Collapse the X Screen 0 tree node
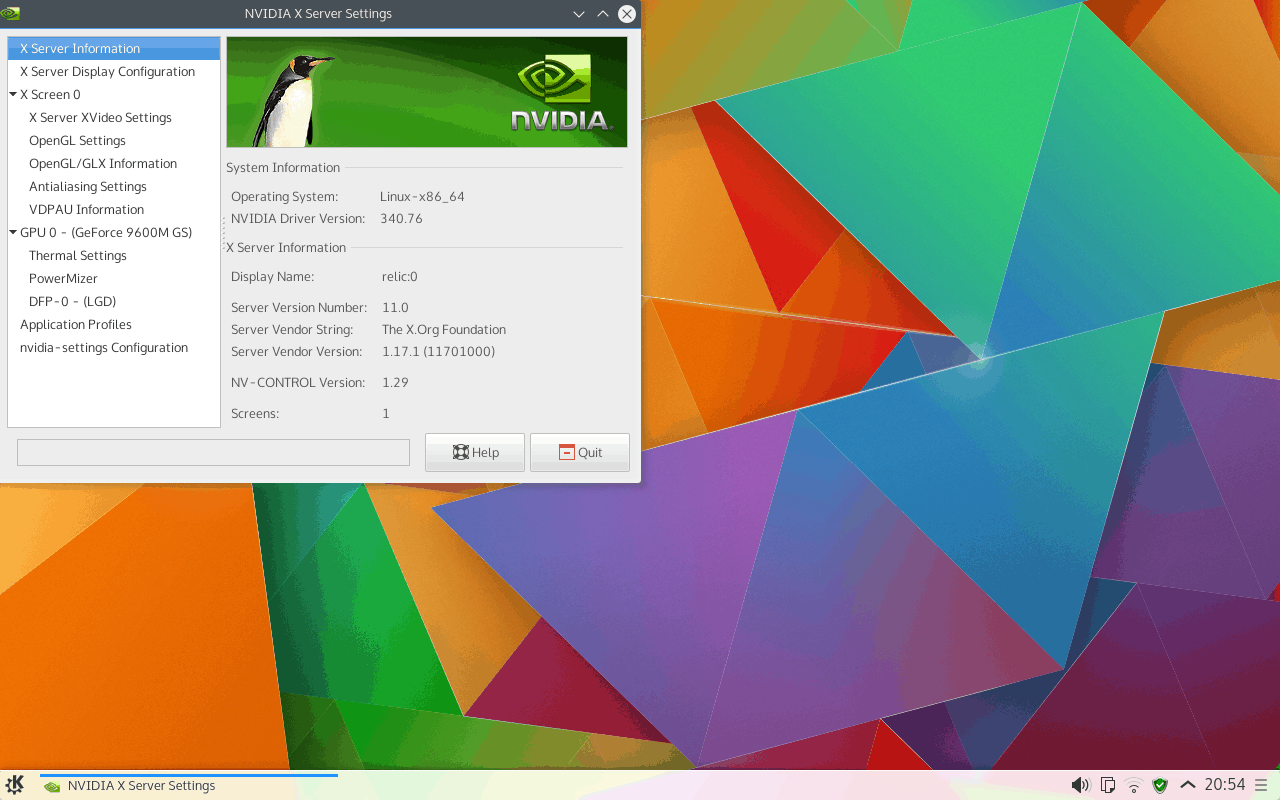Image resolution: width=1280 pixels, height=800 pixels. click(x=13, y=95)
